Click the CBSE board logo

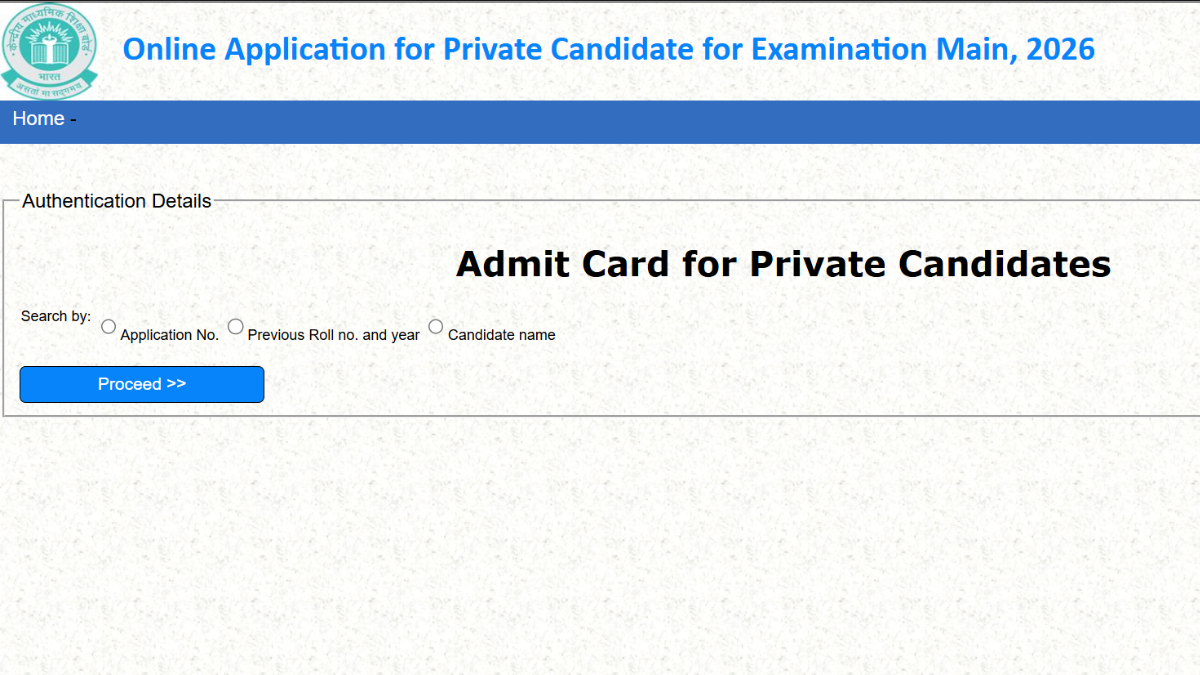click(x=49, y=51)
